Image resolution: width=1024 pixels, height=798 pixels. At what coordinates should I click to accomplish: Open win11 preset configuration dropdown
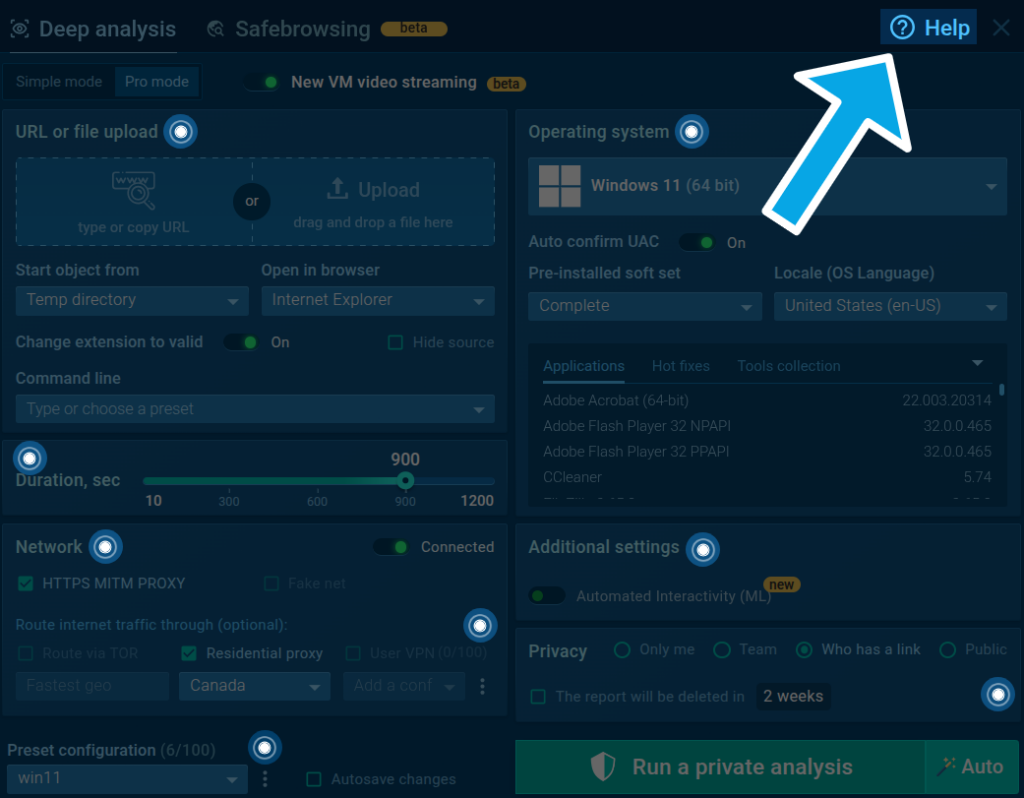tap(127, 778)
